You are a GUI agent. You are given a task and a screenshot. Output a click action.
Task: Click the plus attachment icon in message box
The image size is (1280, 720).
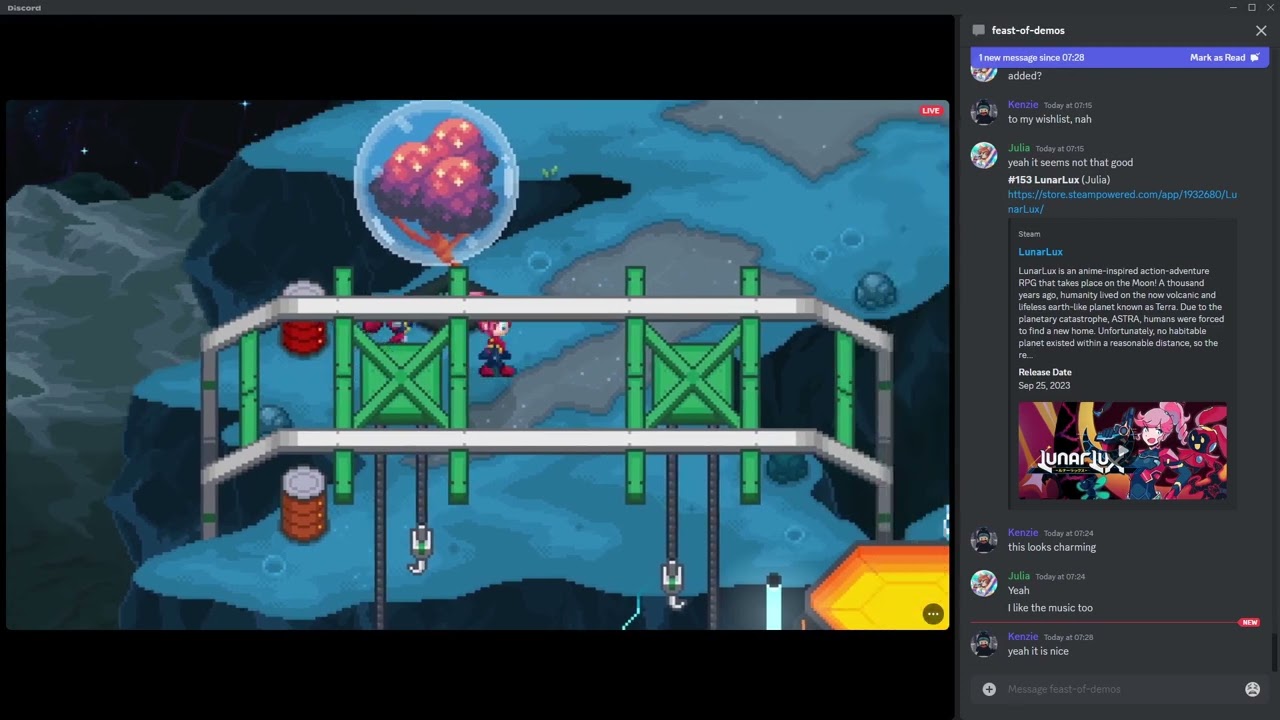989,689
